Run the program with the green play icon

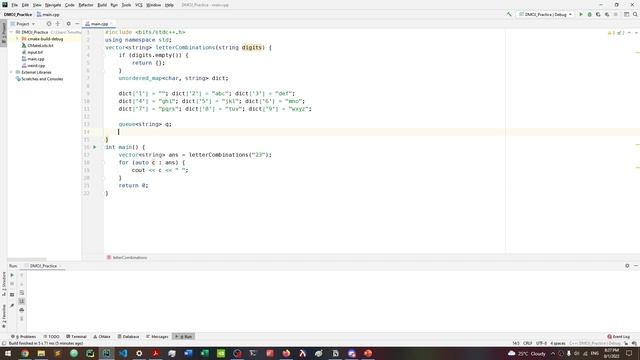pos(581,14)
